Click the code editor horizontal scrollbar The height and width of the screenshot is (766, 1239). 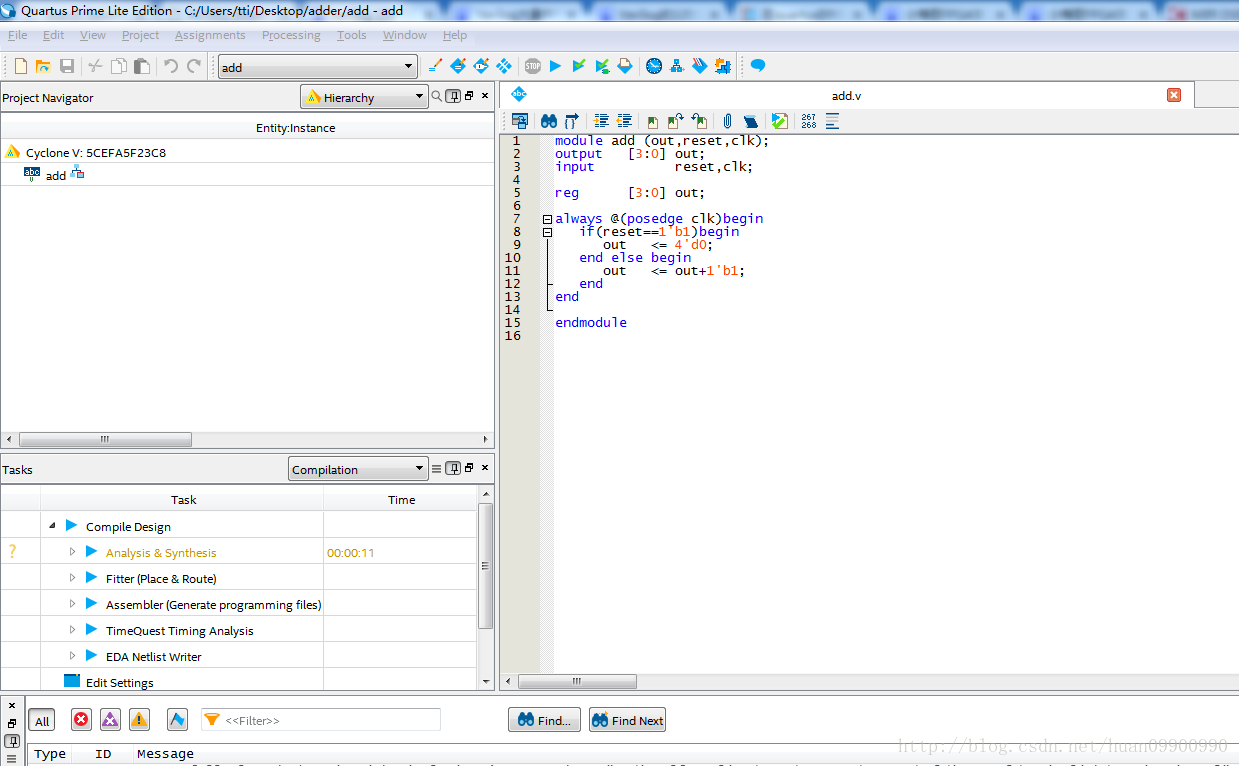click(577, 681)
